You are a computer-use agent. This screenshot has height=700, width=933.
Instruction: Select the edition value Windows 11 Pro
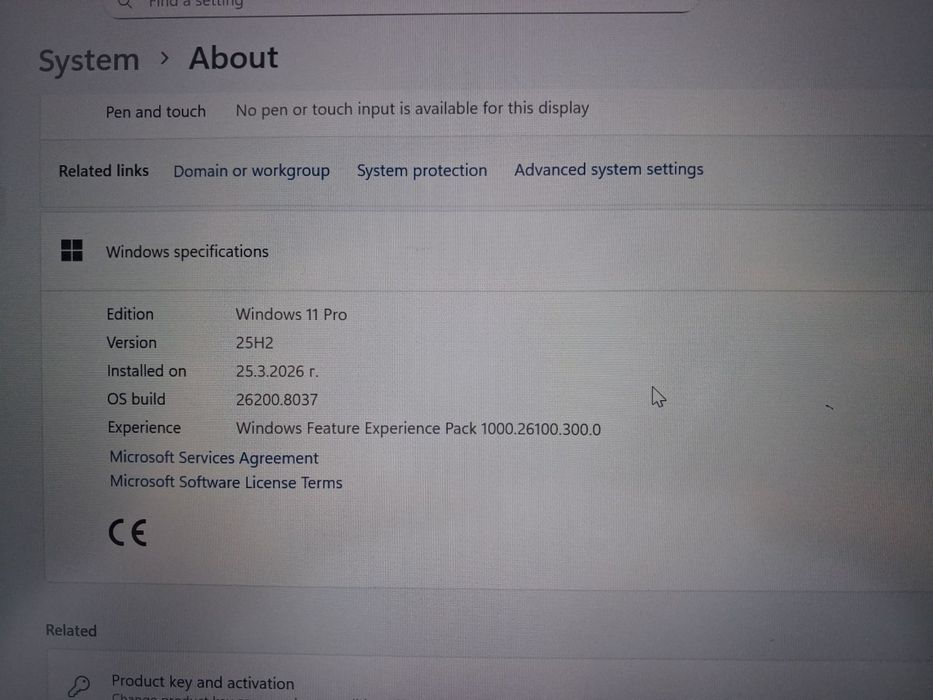click(291, 314)
